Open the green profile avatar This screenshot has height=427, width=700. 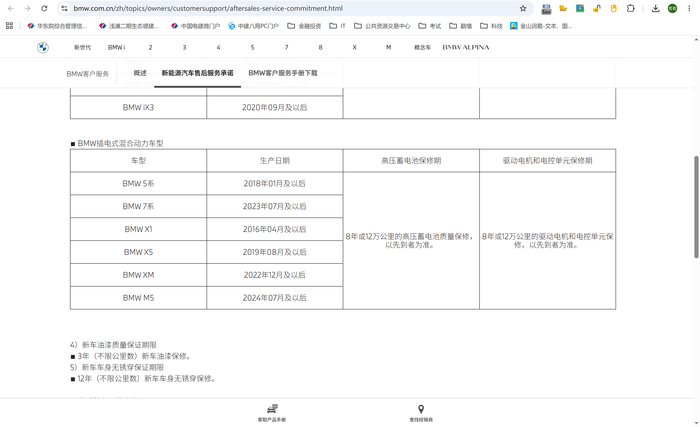tap(672, 8)
